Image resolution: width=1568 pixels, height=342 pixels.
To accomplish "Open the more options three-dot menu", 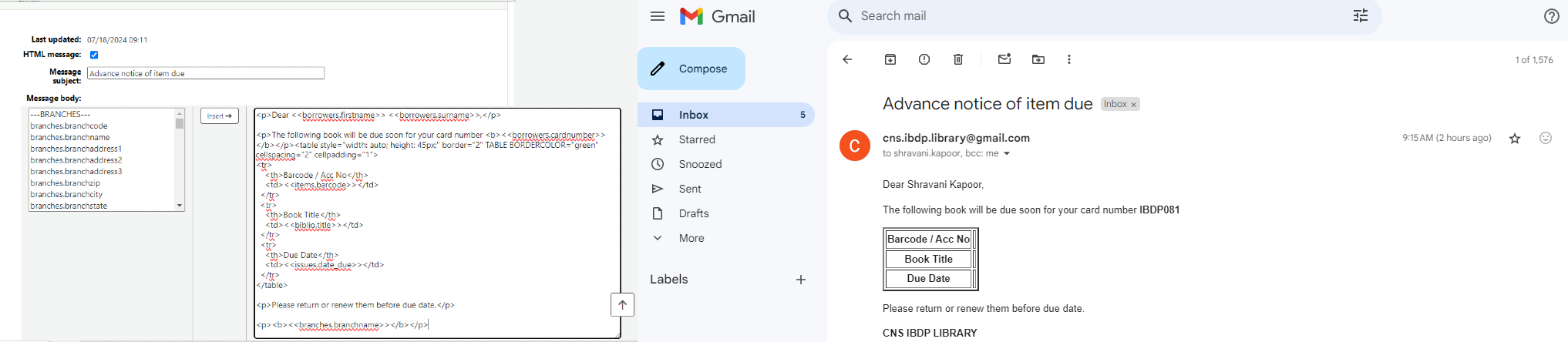I will 1068,59.
